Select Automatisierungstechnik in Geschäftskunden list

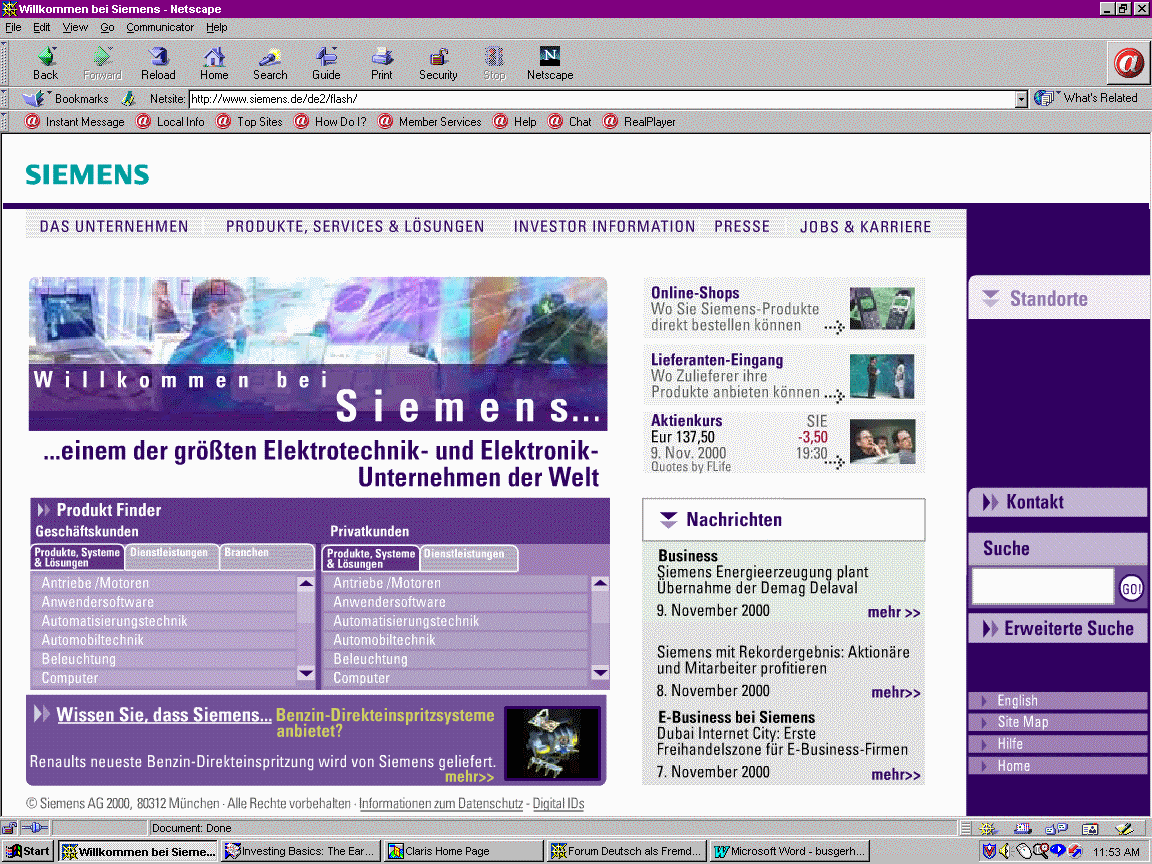point(163,621)
